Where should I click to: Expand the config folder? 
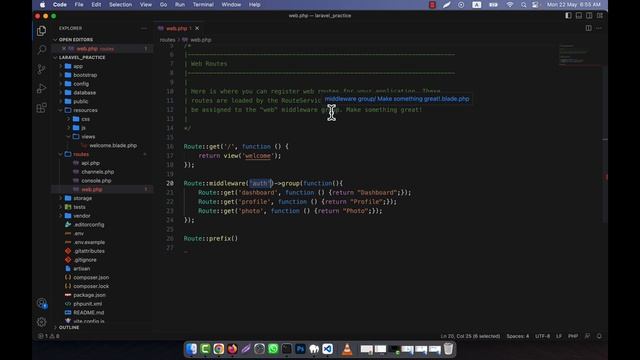point(81,84)
